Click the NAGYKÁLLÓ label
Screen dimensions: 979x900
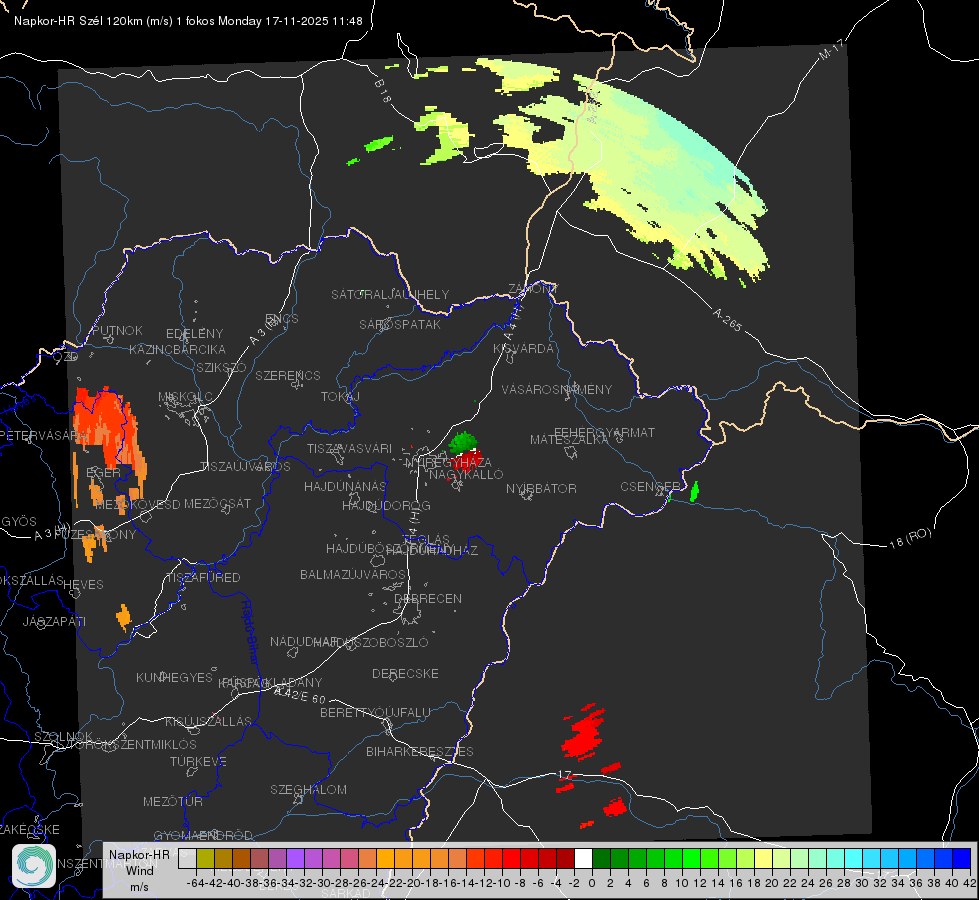point(466,475)
